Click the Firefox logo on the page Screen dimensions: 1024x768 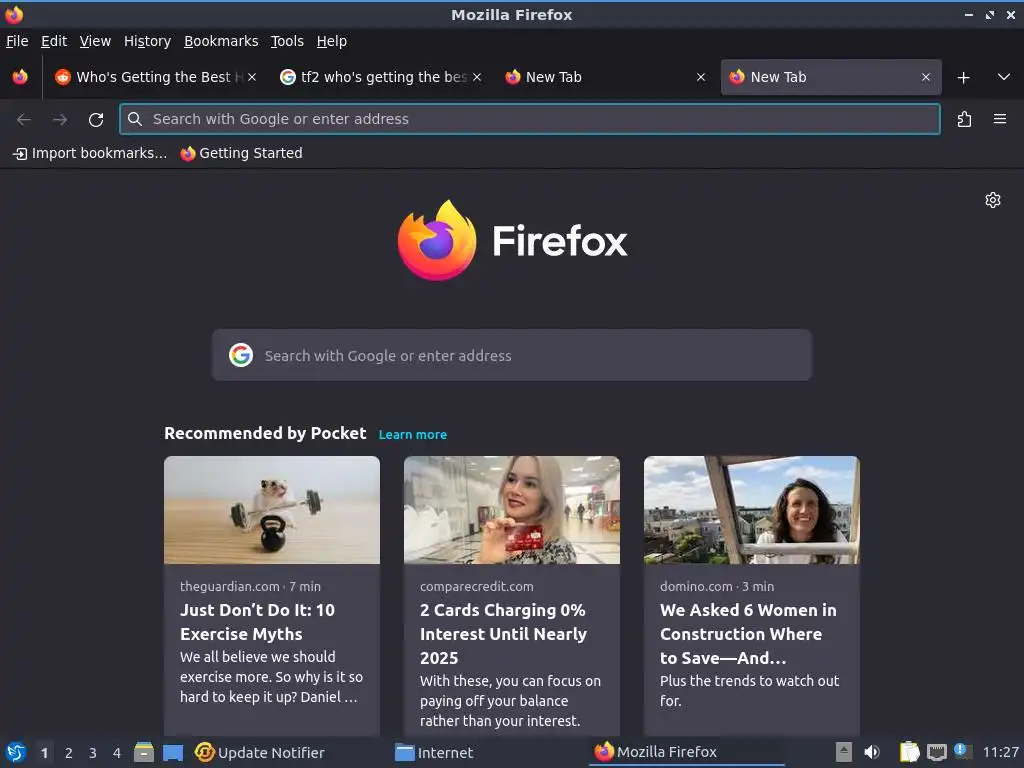[512, 241]
